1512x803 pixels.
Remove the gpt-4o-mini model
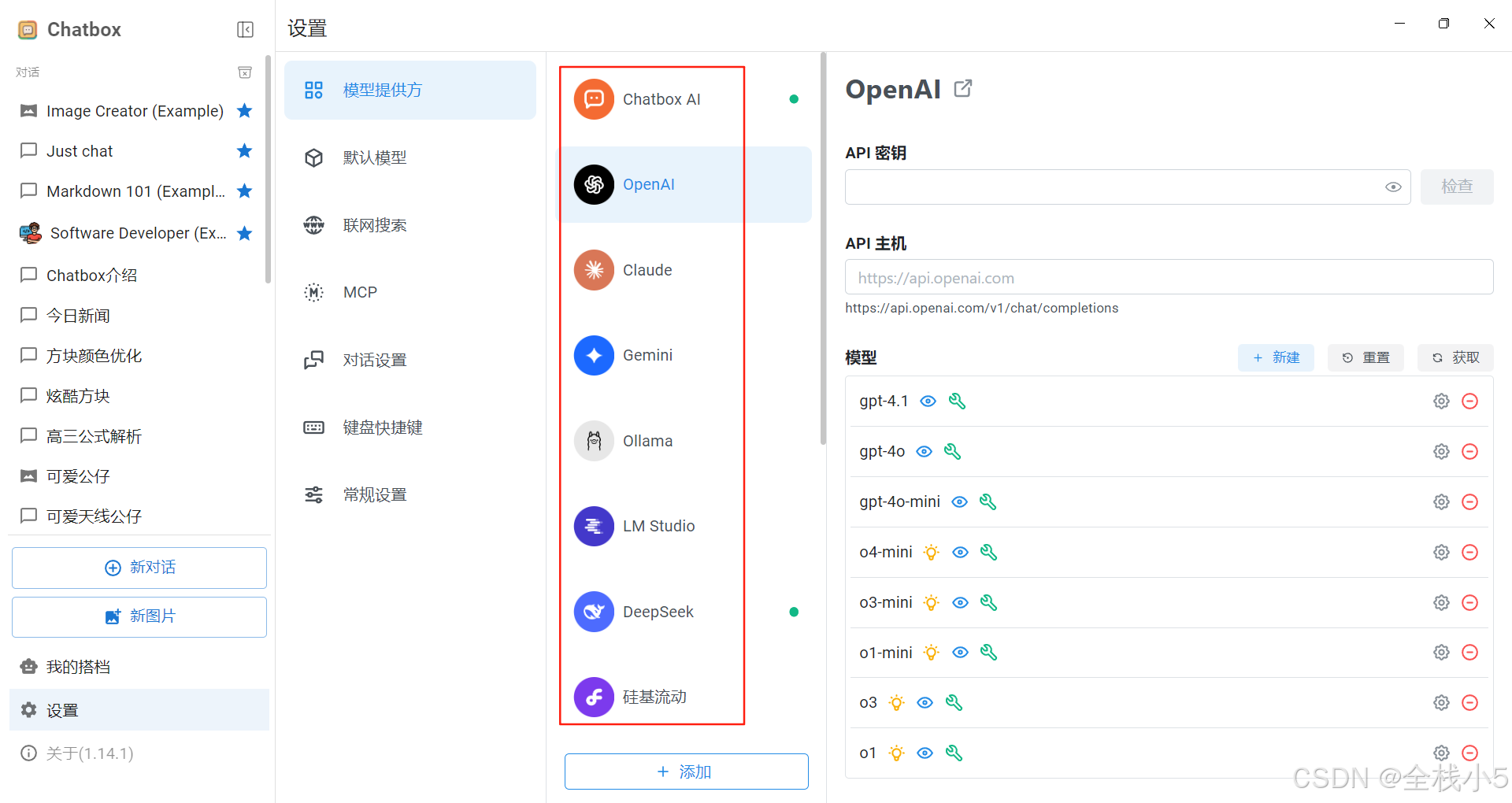pyautogui.click(x=1469, y=501)
